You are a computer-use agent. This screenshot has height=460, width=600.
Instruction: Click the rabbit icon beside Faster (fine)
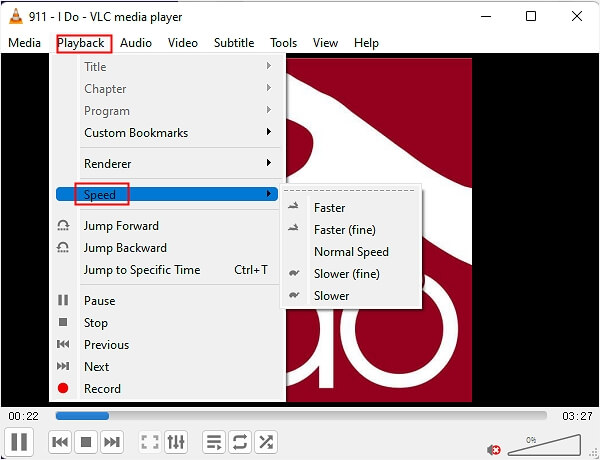[293, 228]
